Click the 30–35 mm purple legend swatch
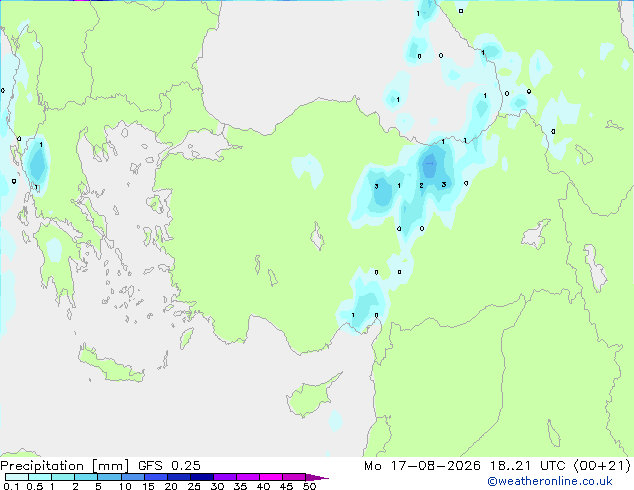 click(224, 477)
